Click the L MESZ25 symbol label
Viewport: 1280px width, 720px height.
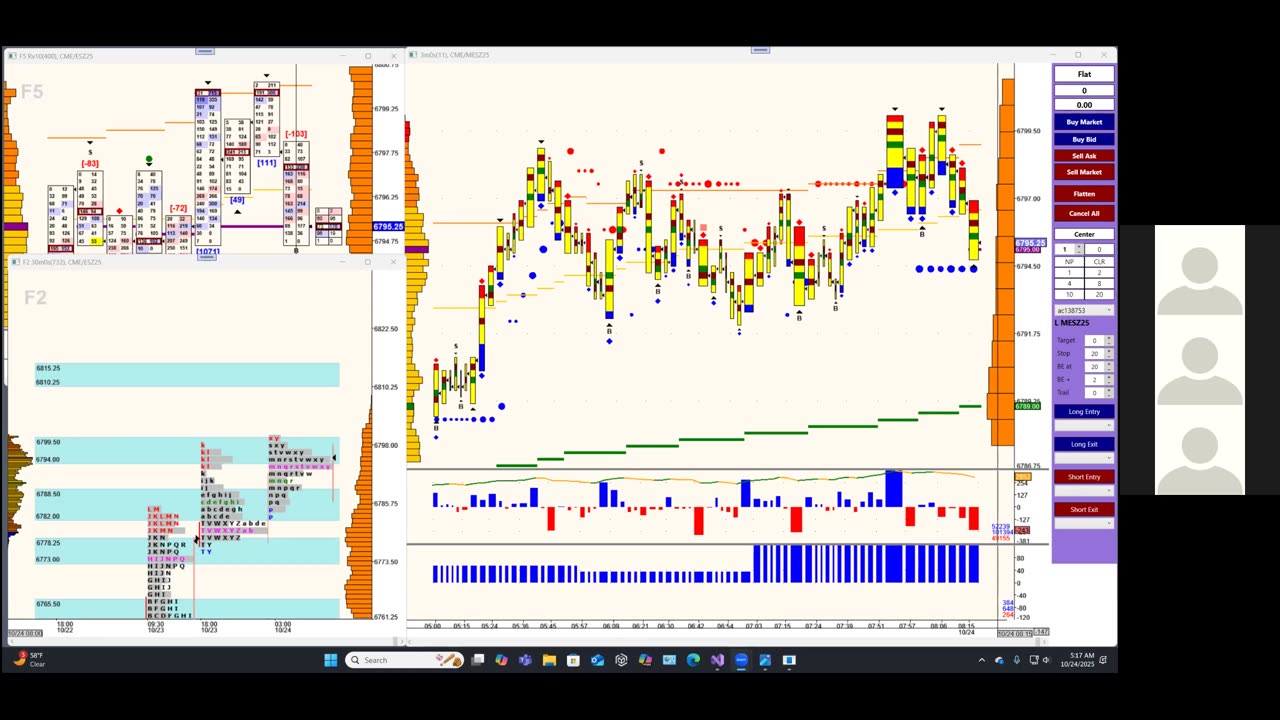[x=1074, y=323]
